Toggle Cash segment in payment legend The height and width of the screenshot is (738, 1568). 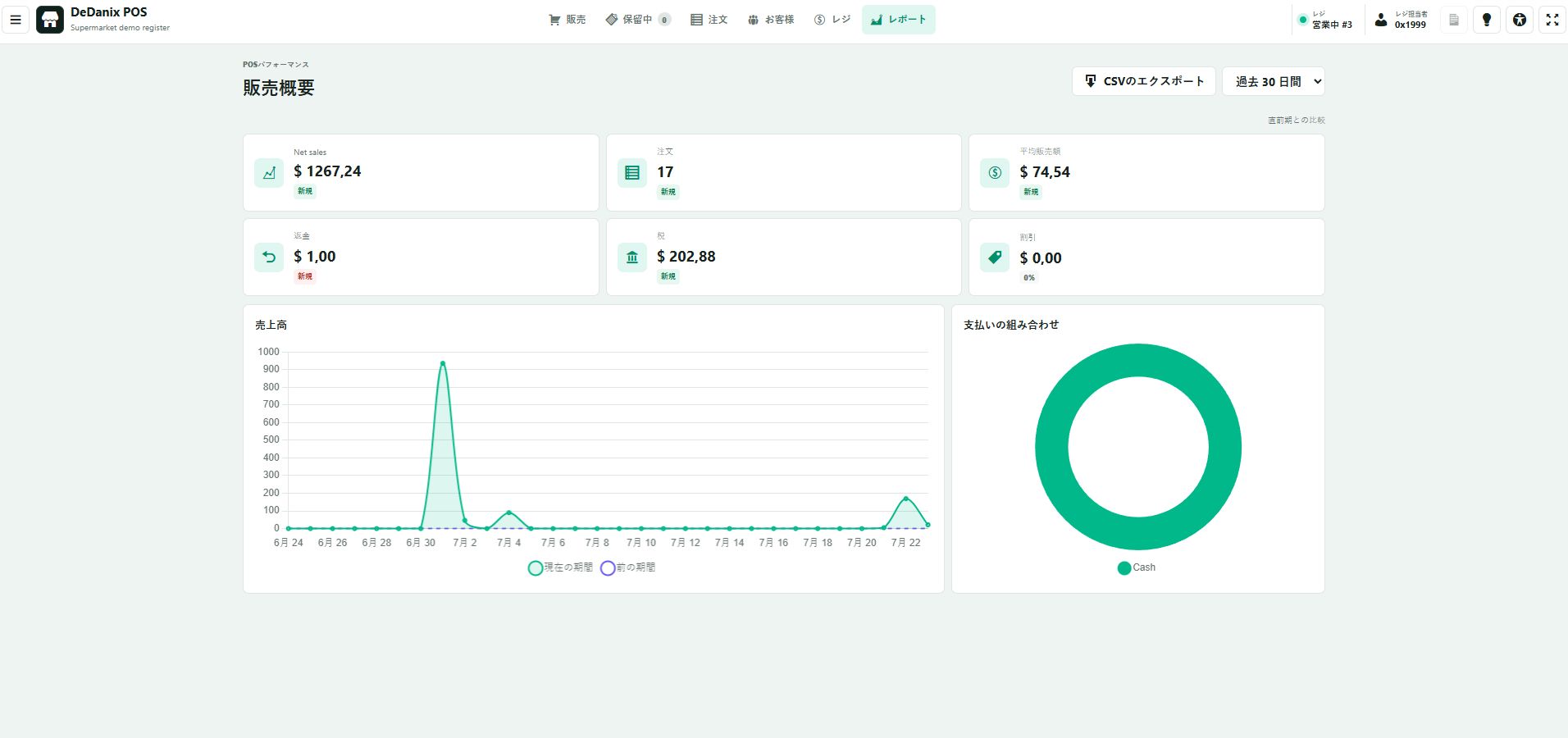(x=1137, y=567)
